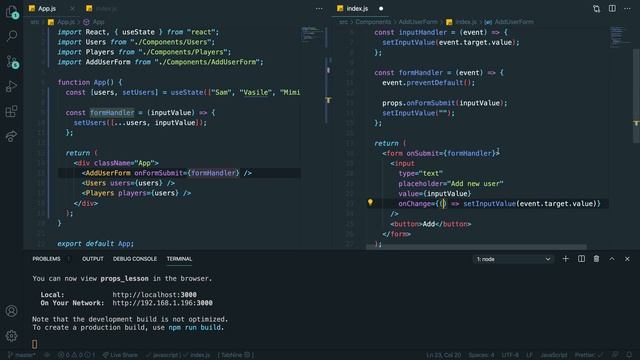This screenshot has width=640, height=360.
Task: Split the right editor
Action: (612, 9)
